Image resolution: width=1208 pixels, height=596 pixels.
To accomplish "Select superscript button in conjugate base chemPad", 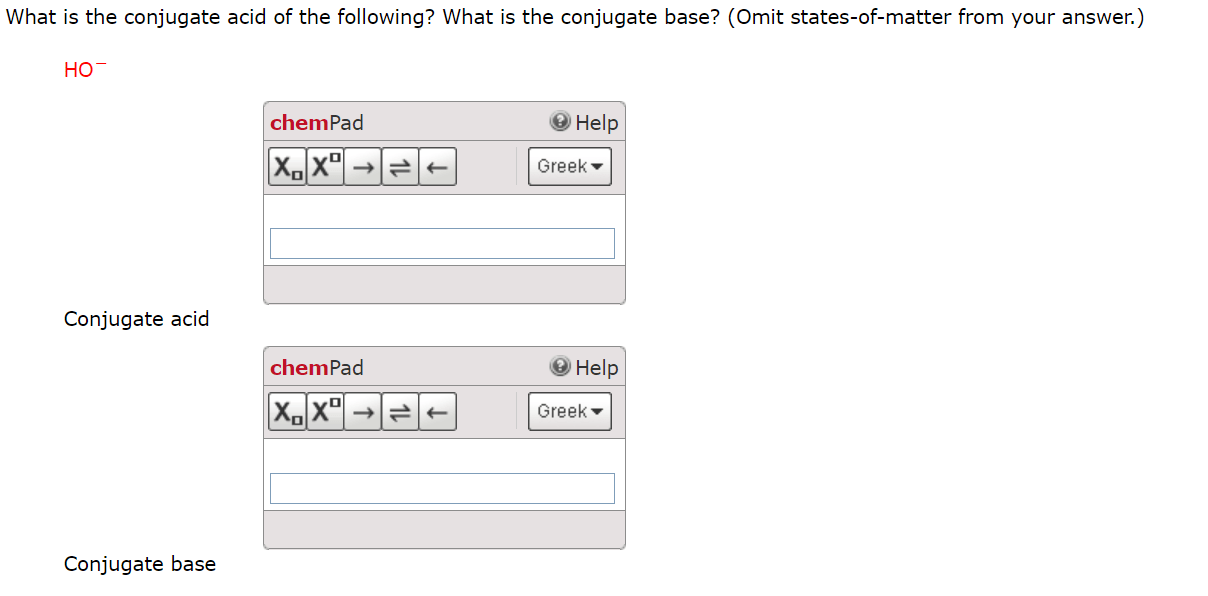I will point(326,411).
